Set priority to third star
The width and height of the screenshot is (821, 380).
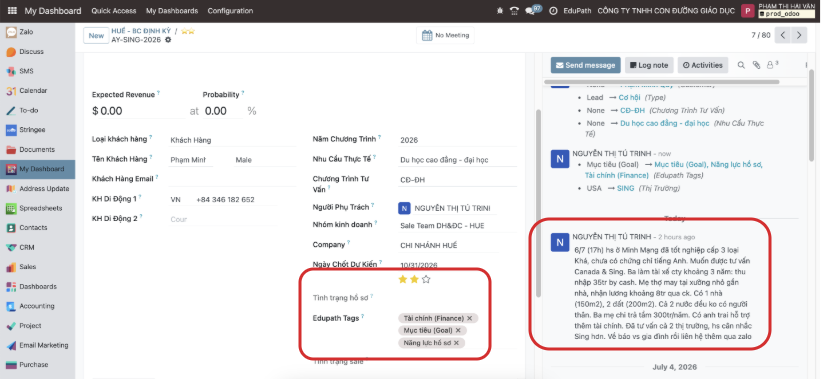pyautogui.click(x=426, y=280)
